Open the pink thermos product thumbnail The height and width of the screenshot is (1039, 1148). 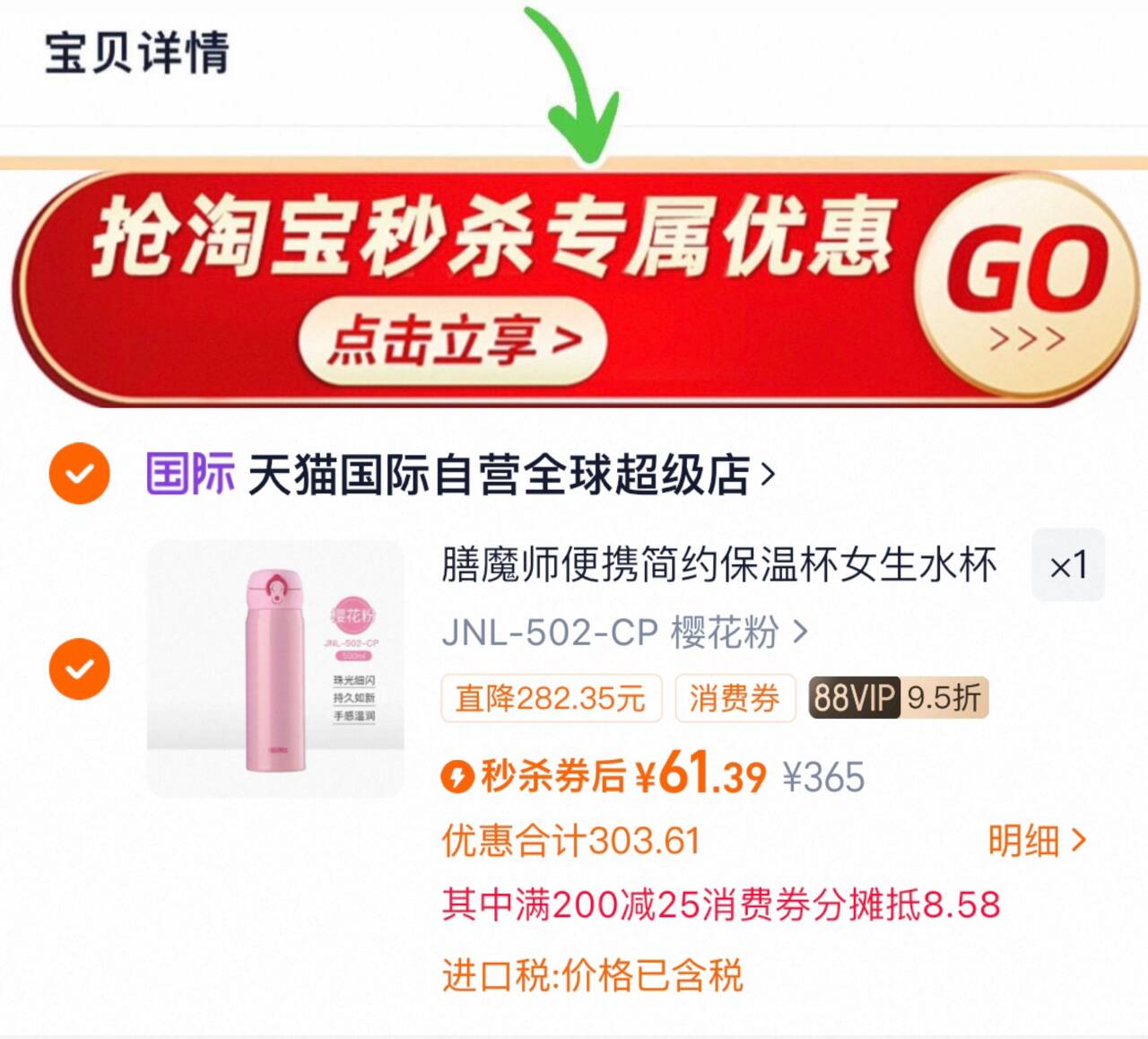pyautogui.click(x=275, y=668)
